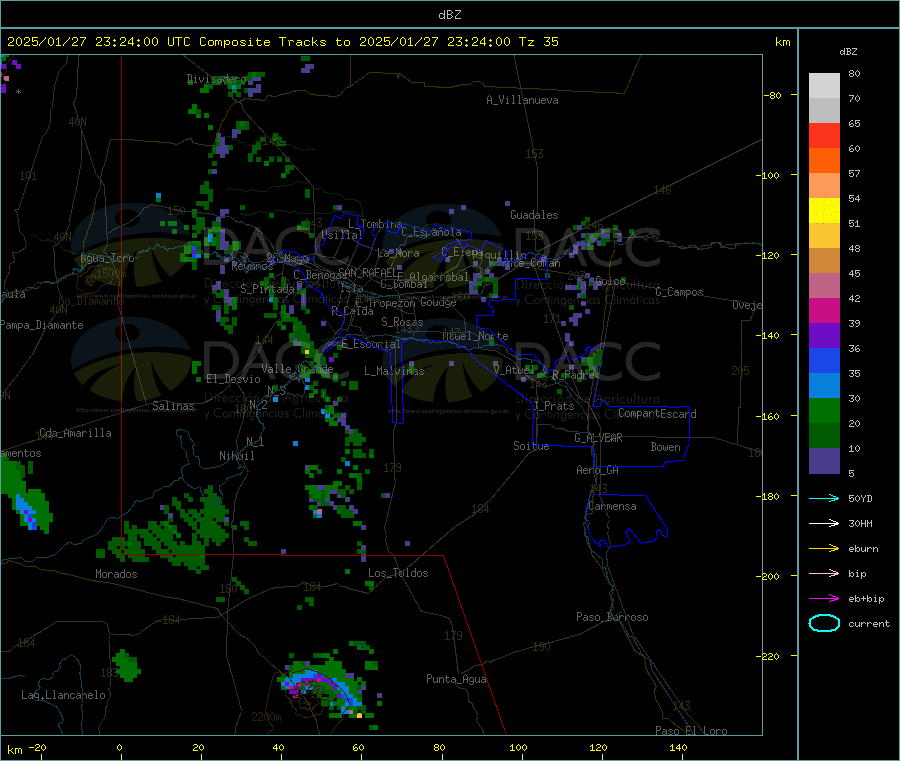Click the cyan 50YD arrow legend icon
Viewport: 900px width, 761px height.
[x=824, y=498]
